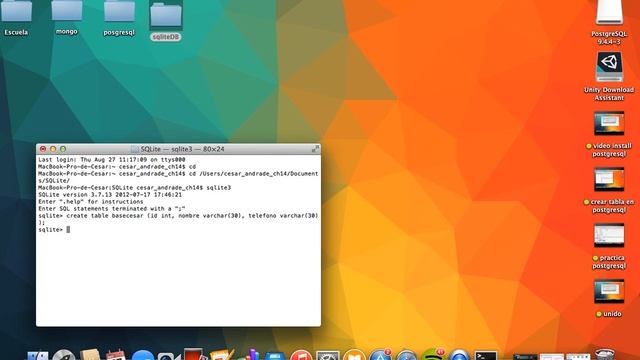Select the Unity Download Assistant icon

(609, 67)
